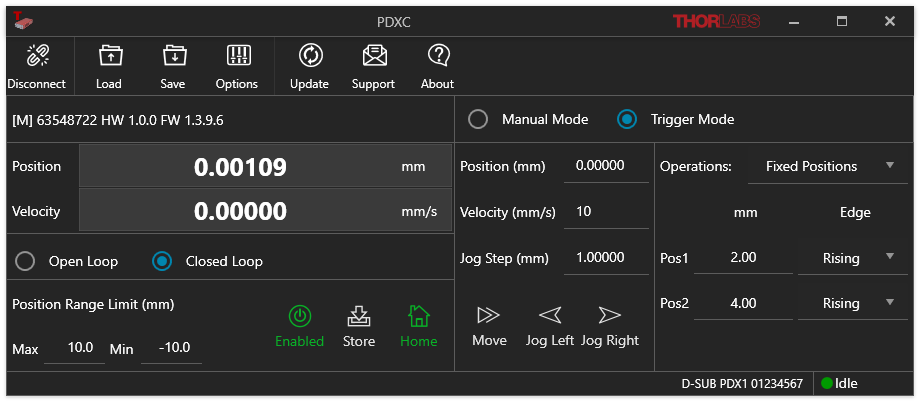
Task: Click the Edge column header
Action: click(855, 213)
